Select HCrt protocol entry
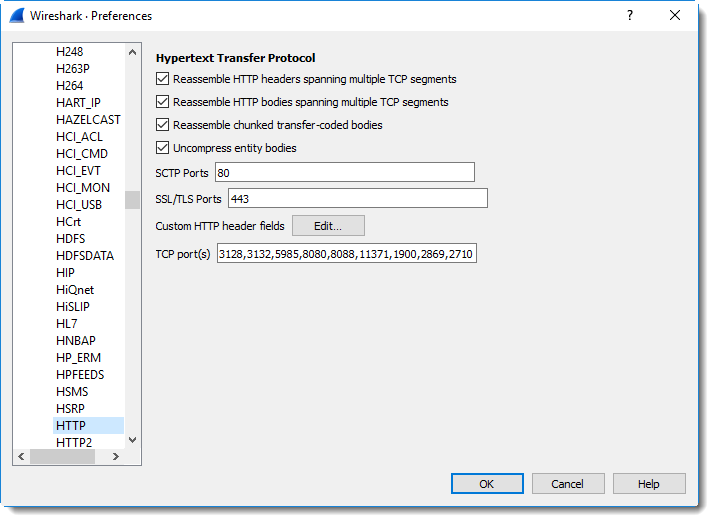 click(x=68, y=222)
